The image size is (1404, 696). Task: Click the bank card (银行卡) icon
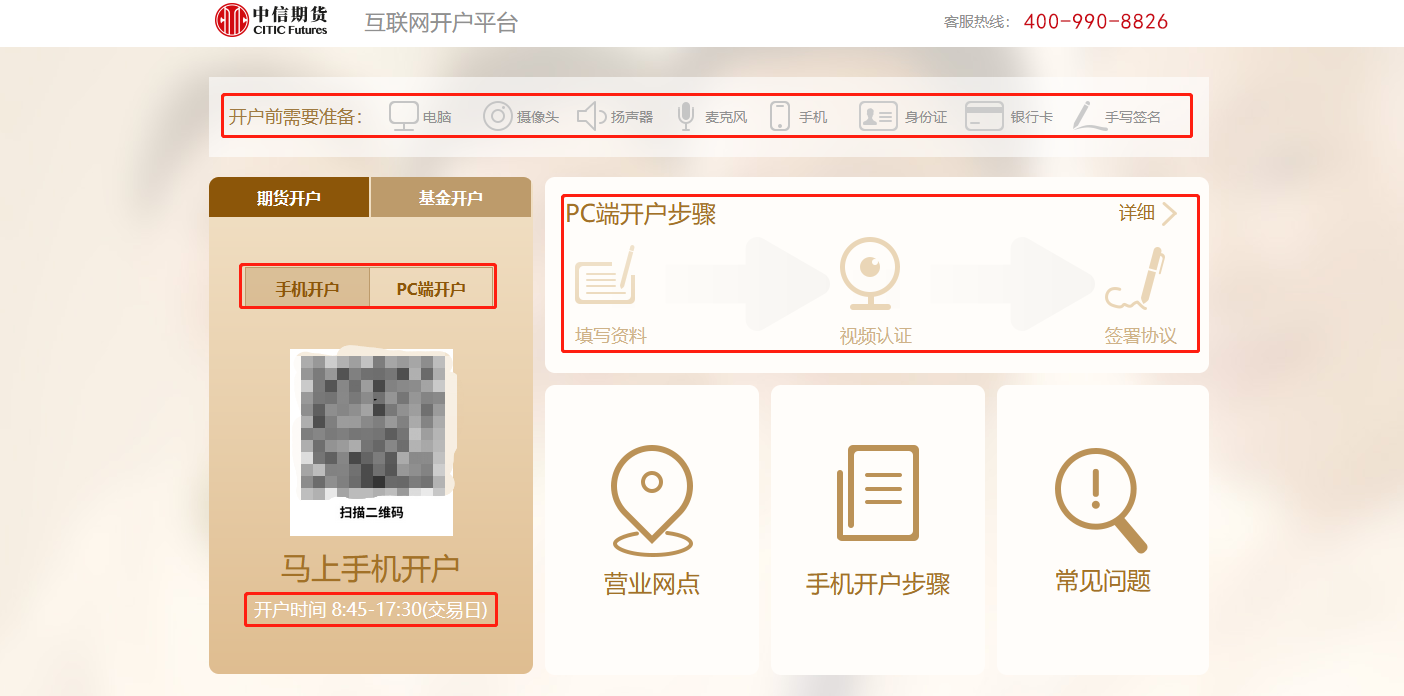coord(984,117)
